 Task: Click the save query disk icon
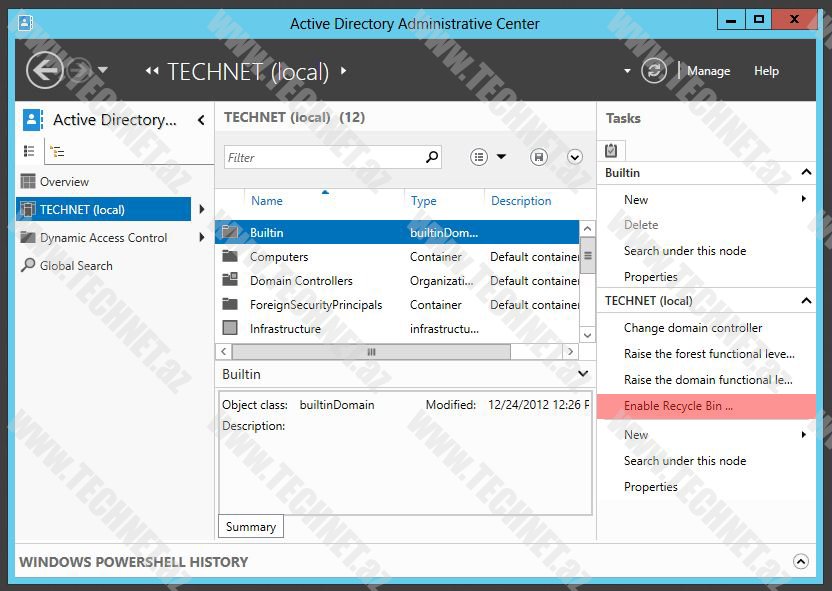[x=539, y=157]
